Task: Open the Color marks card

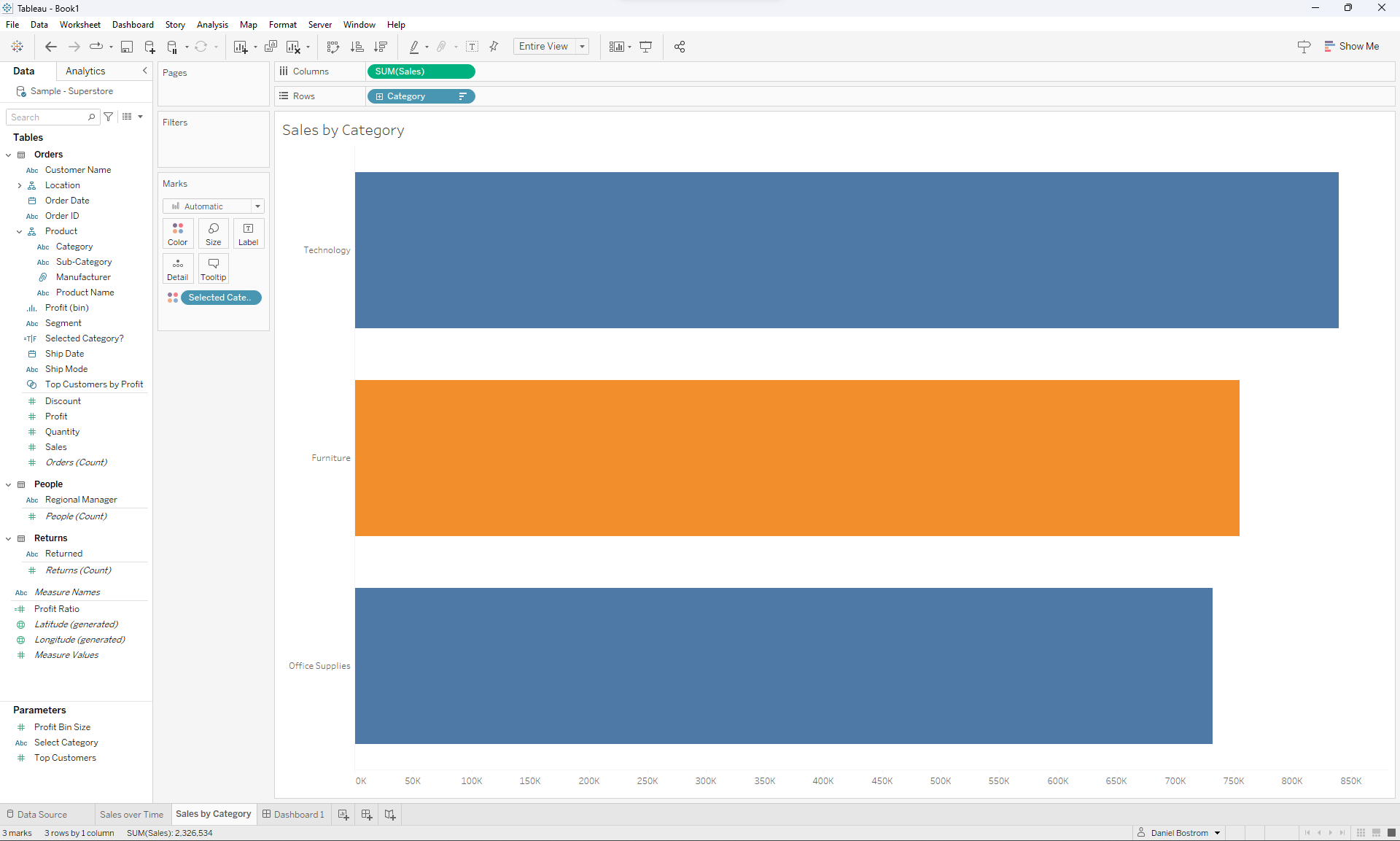Action: click(178, 233)
